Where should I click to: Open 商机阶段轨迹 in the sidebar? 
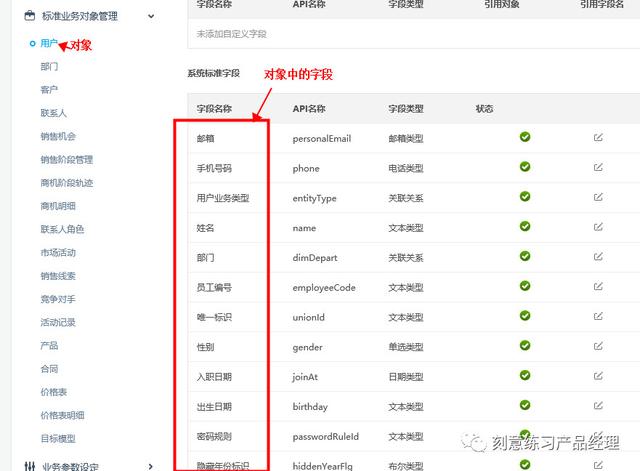(x=67, y=182)
